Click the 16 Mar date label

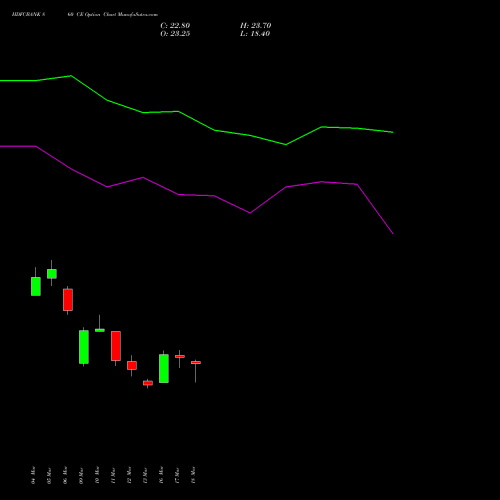(161, 475)
